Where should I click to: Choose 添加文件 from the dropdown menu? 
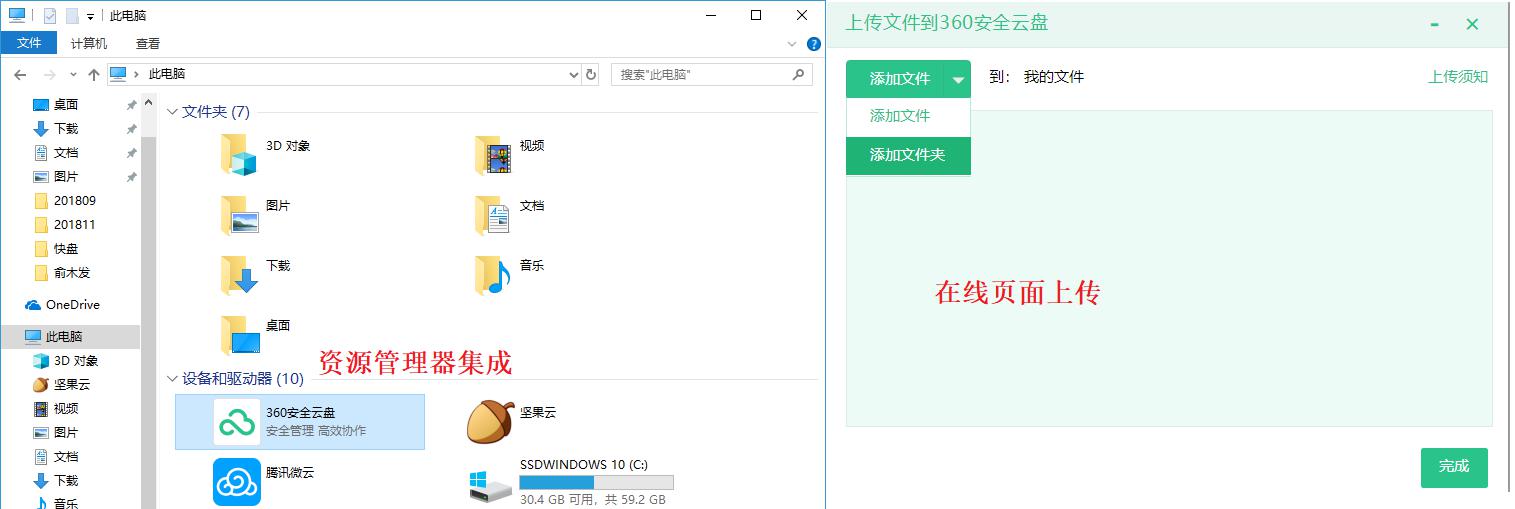pos(908,117)
